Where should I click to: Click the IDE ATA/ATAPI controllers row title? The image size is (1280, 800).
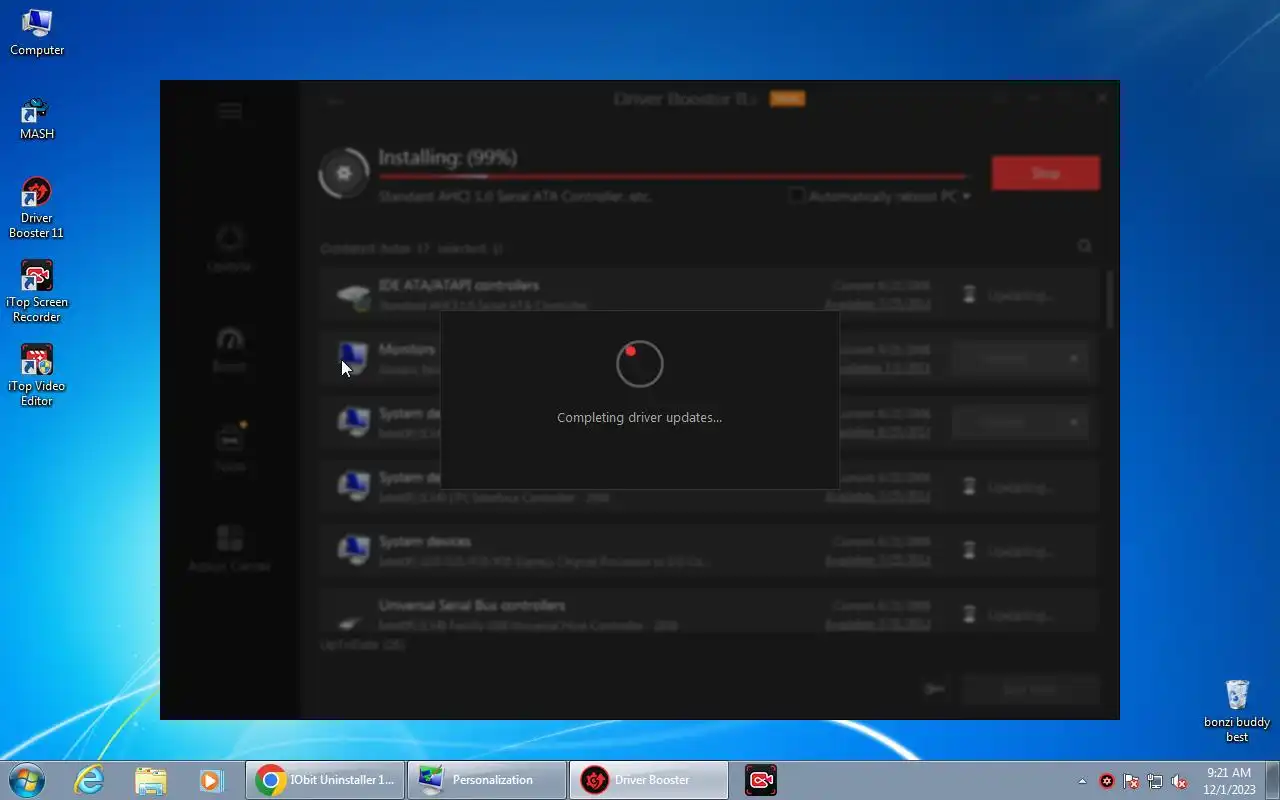tap(459, 285)
